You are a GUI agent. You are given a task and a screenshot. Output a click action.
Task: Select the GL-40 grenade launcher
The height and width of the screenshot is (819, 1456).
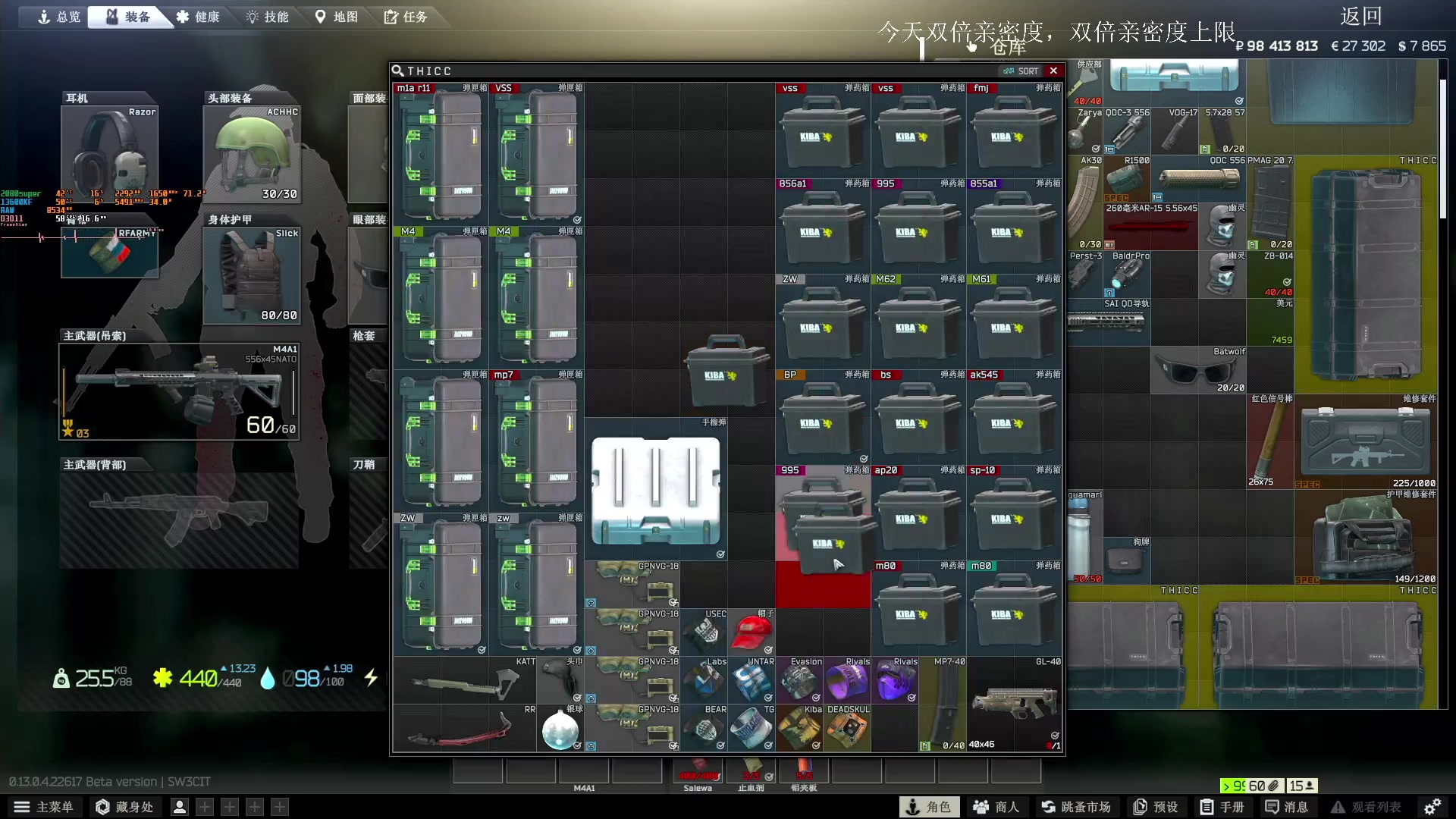click(x=1014, y=704)
